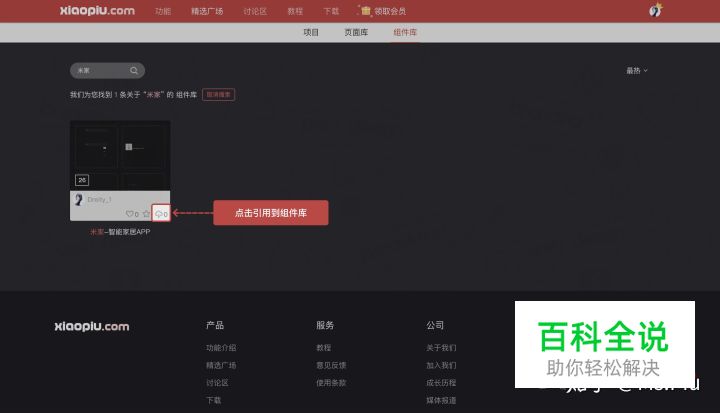This screenshot has height=413, width=720.
Task: Open 下载 in top navigation
Action: pos(331,11)
